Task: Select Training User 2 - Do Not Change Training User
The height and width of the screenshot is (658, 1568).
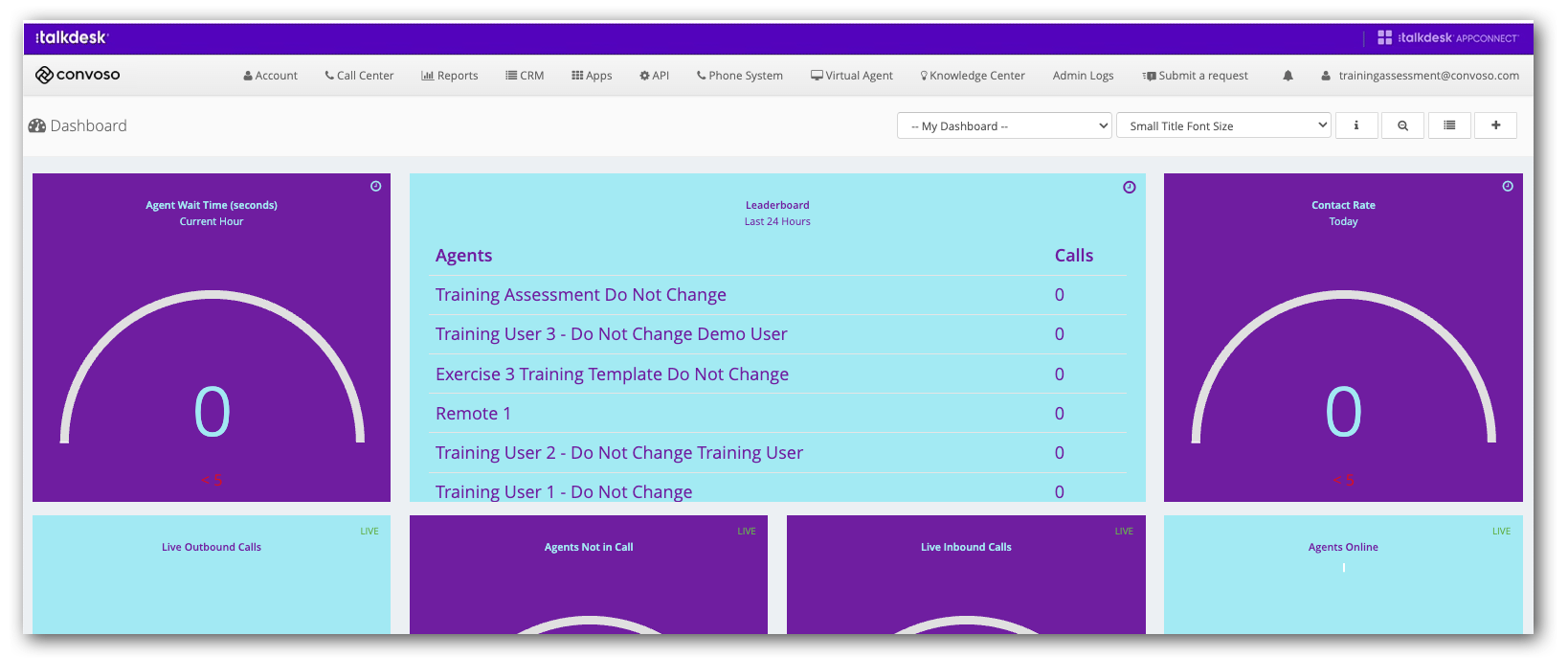Action: click(777, 452)
